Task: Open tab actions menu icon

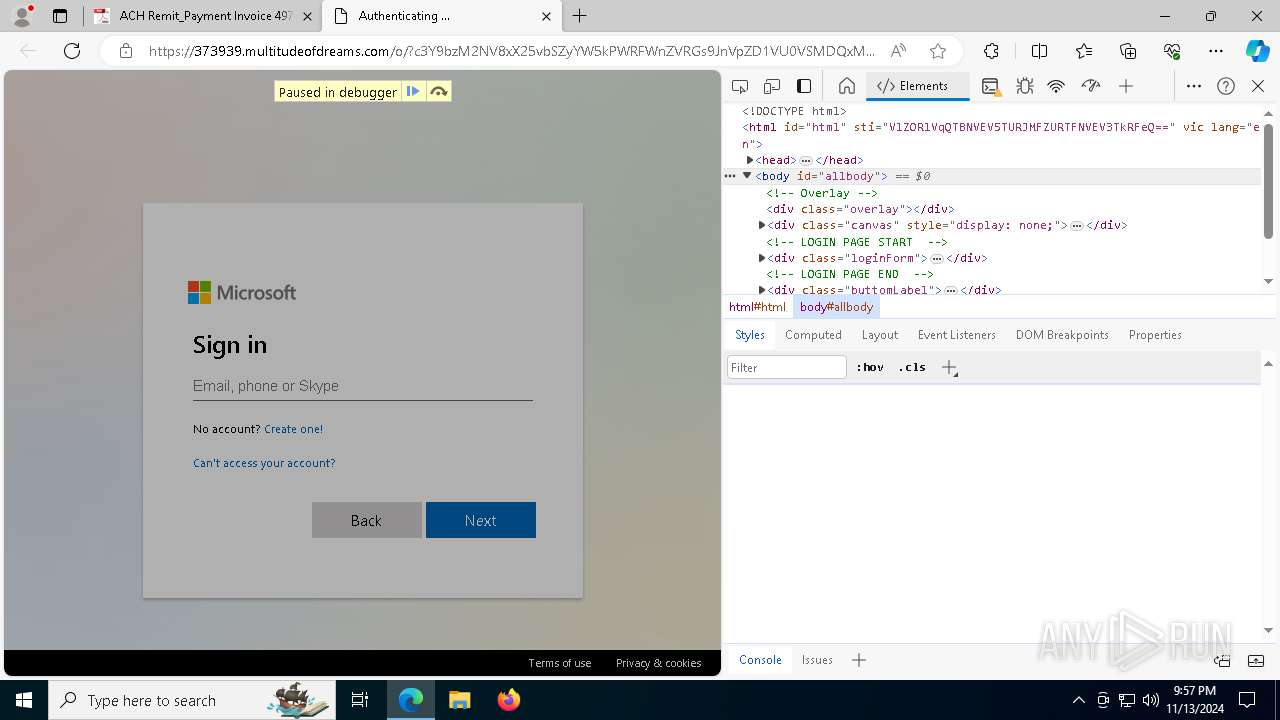Action: (60, 16)
